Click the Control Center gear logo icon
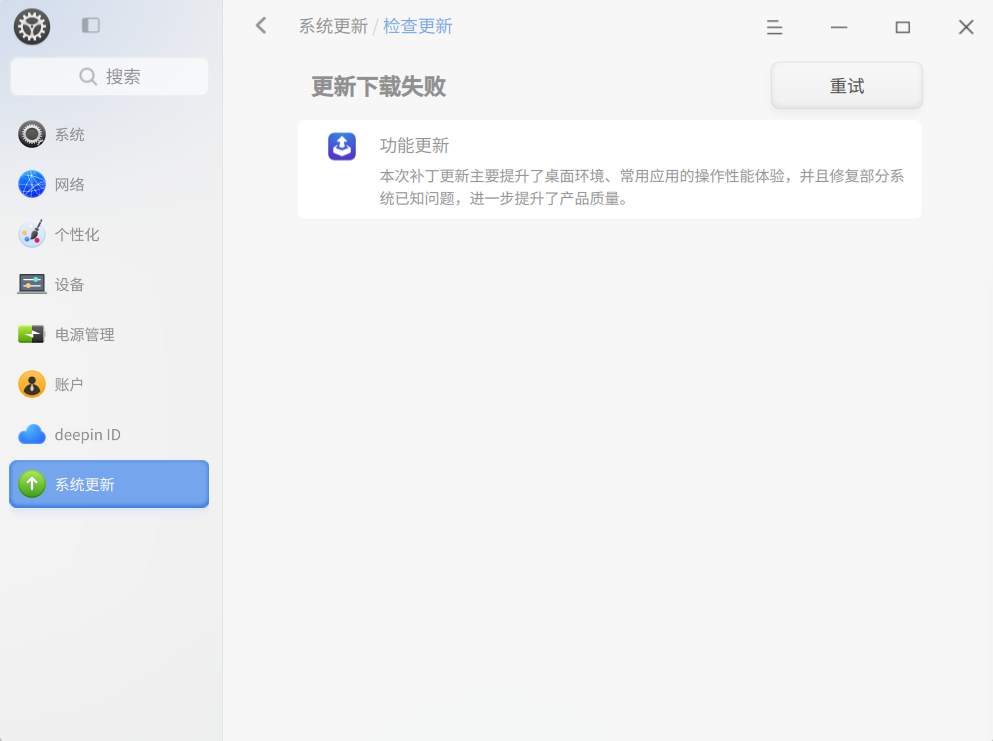The image size is (993, 741). click(x=32, y=27)
